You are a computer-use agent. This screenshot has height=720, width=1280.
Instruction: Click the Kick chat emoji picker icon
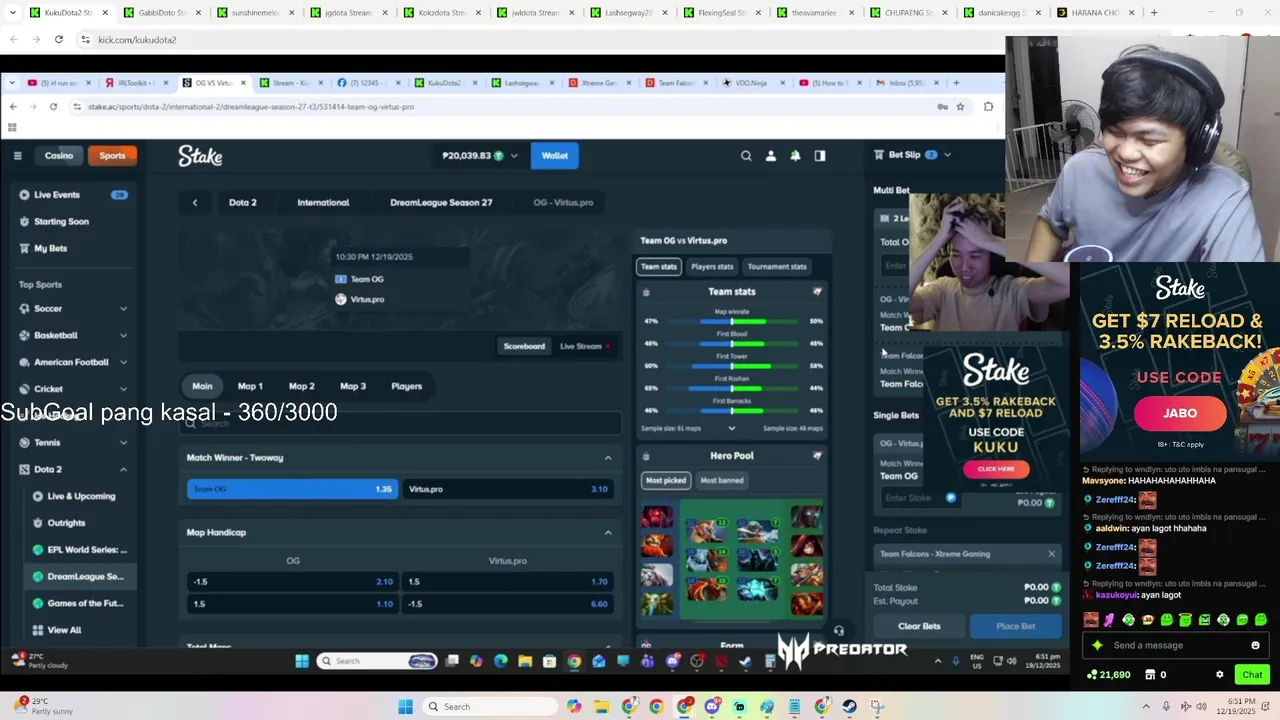point(1255,646)
